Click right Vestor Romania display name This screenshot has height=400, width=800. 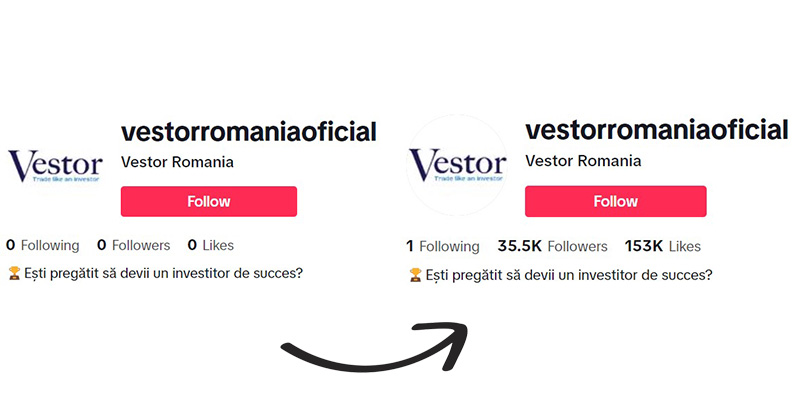point(583,161)
